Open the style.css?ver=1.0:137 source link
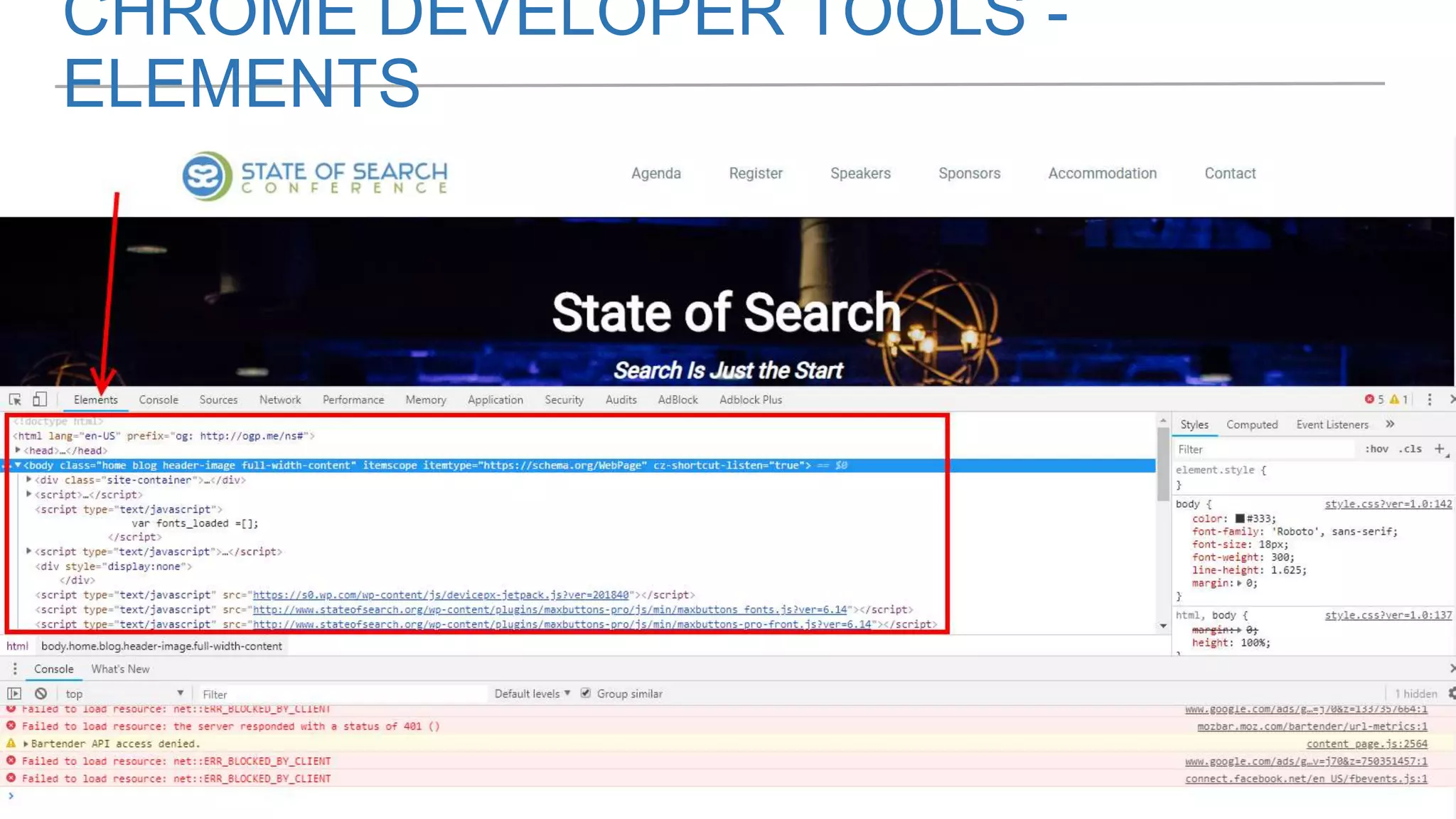Viewport: 1456px width, 819px height. 1388,615
